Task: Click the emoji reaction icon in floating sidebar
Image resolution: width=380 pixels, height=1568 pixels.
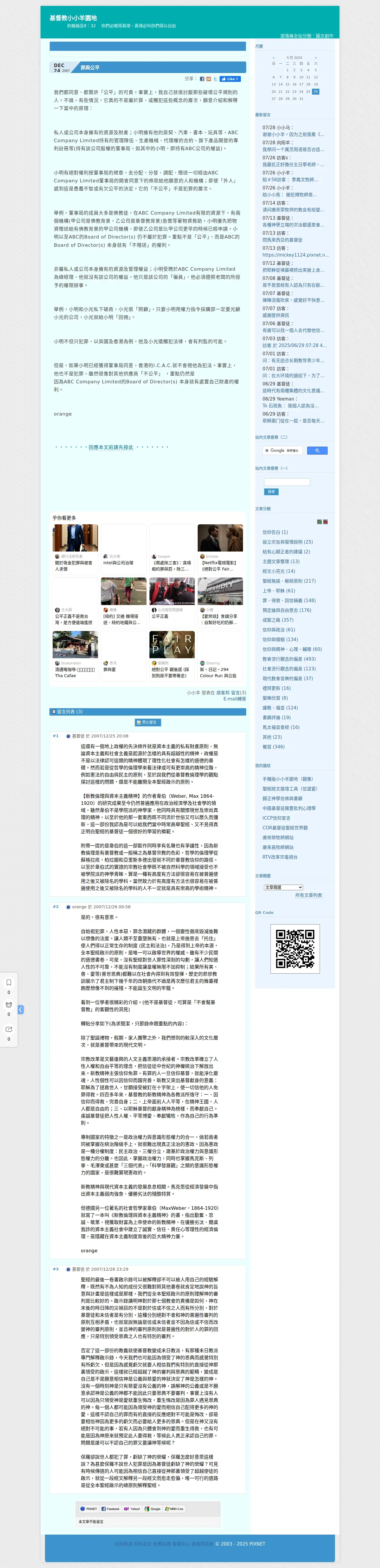Action: (9, 1005)
